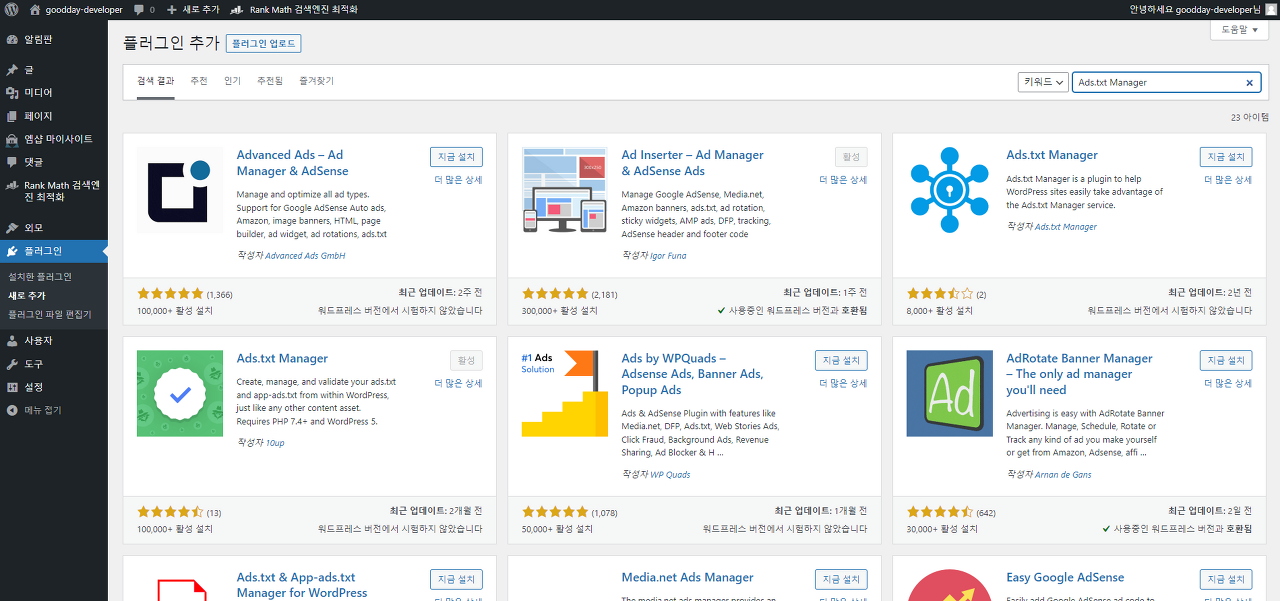The width and height of the screenshot is (1280, 601).
Task: Click blue hub Ads.txt Manager icon
Action: (950, 190)
